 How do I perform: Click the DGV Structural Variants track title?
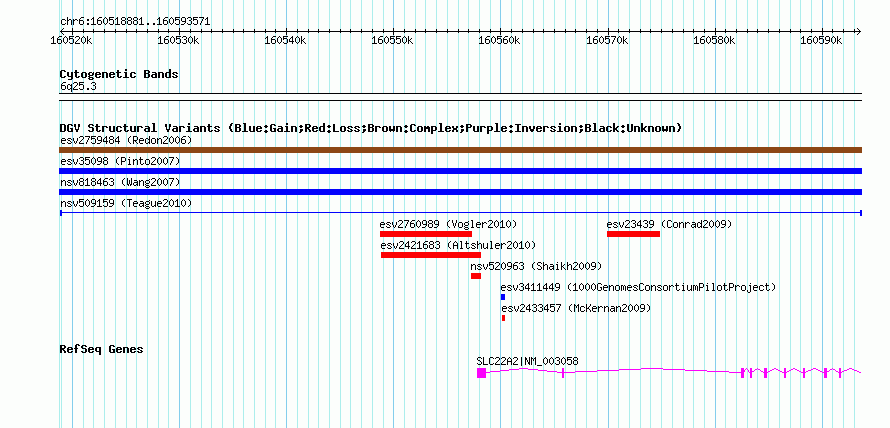coord(371,128)
